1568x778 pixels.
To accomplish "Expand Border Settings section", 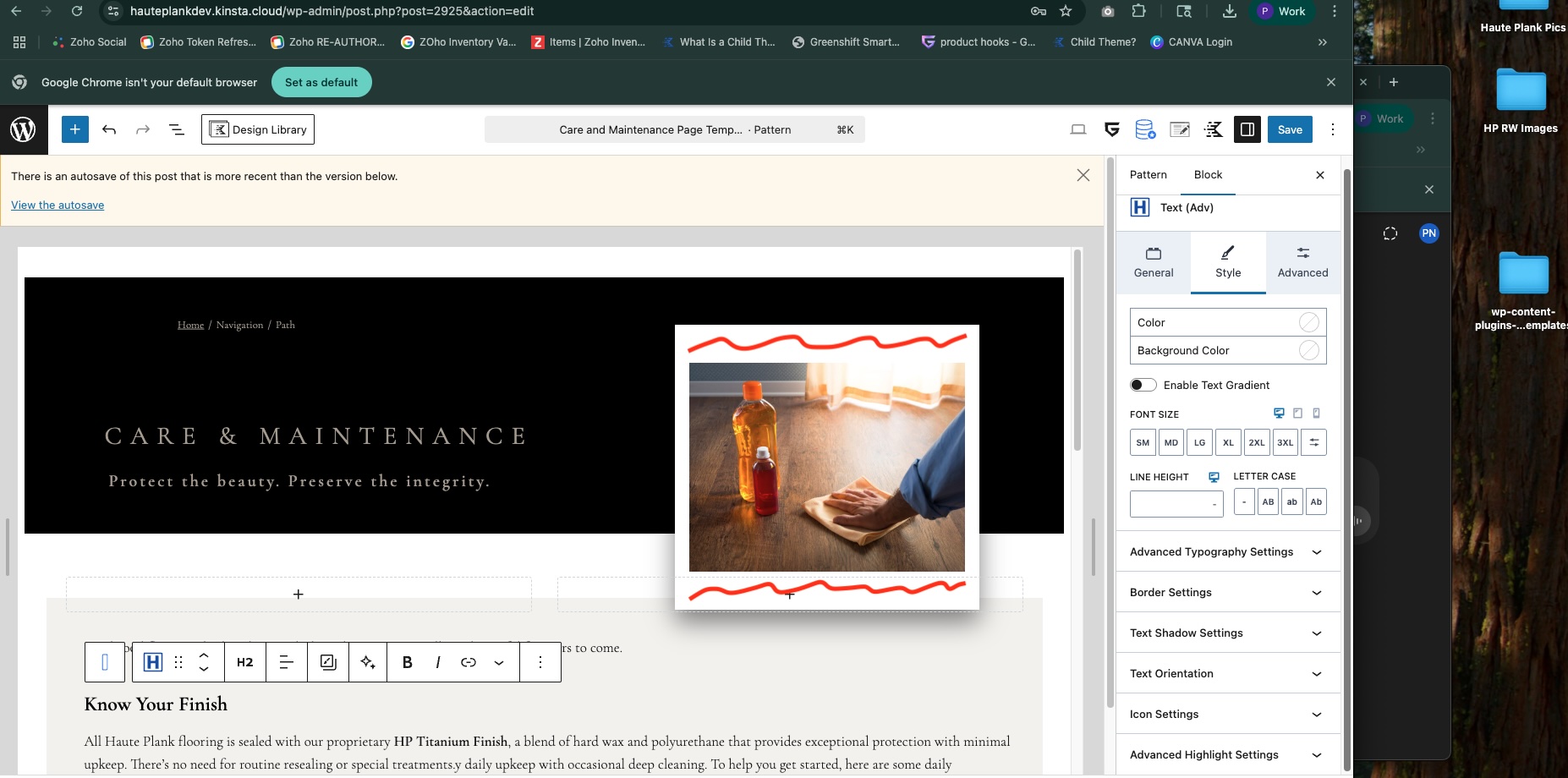I will (x=1228, y=592).
